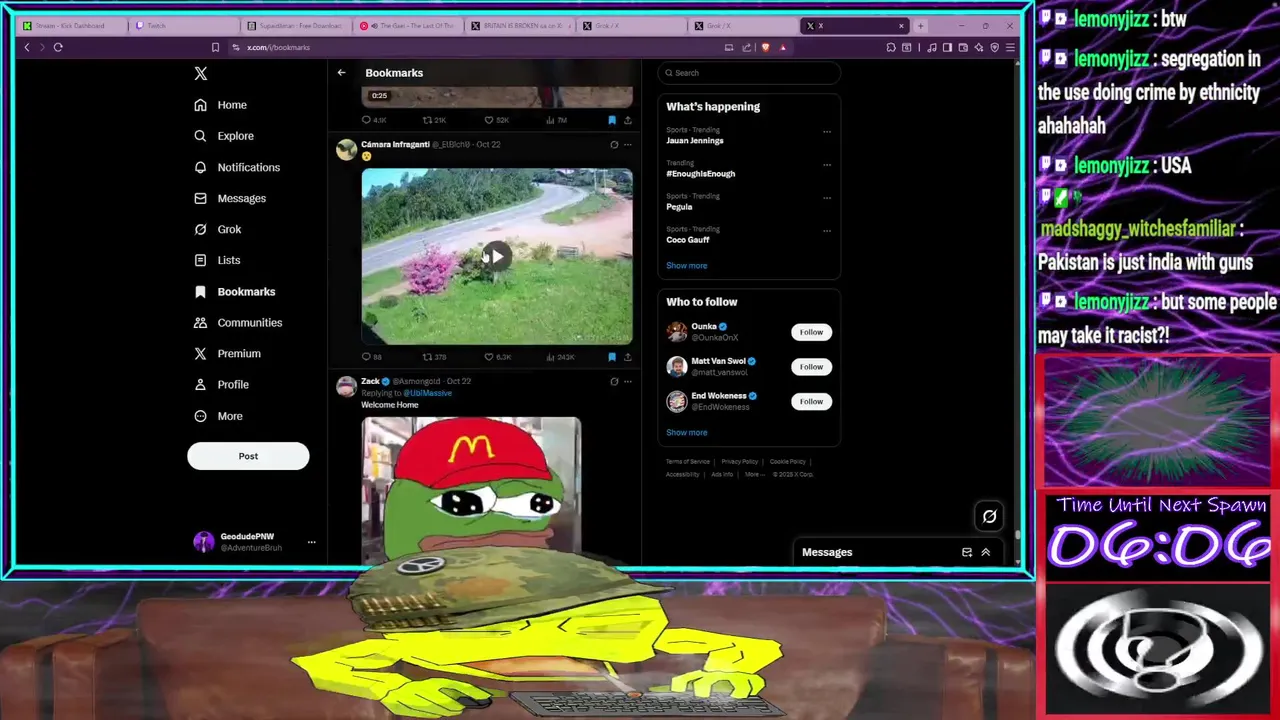Viewport: 1280px width, 720px height.
Task: Expand the Messages drawer with the double chevron
Action: (985, 552)
